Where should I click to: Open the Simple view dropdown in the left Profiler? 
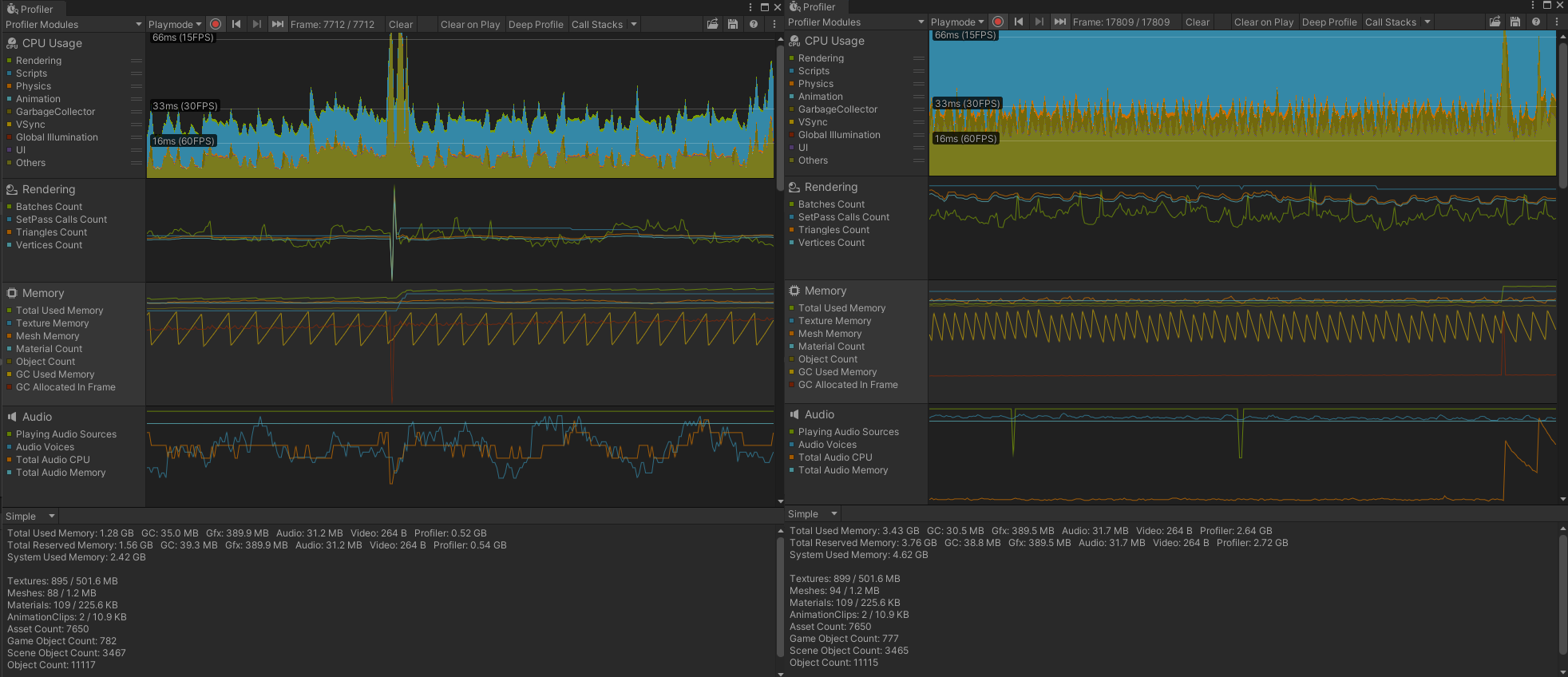(x=30, y=517)
